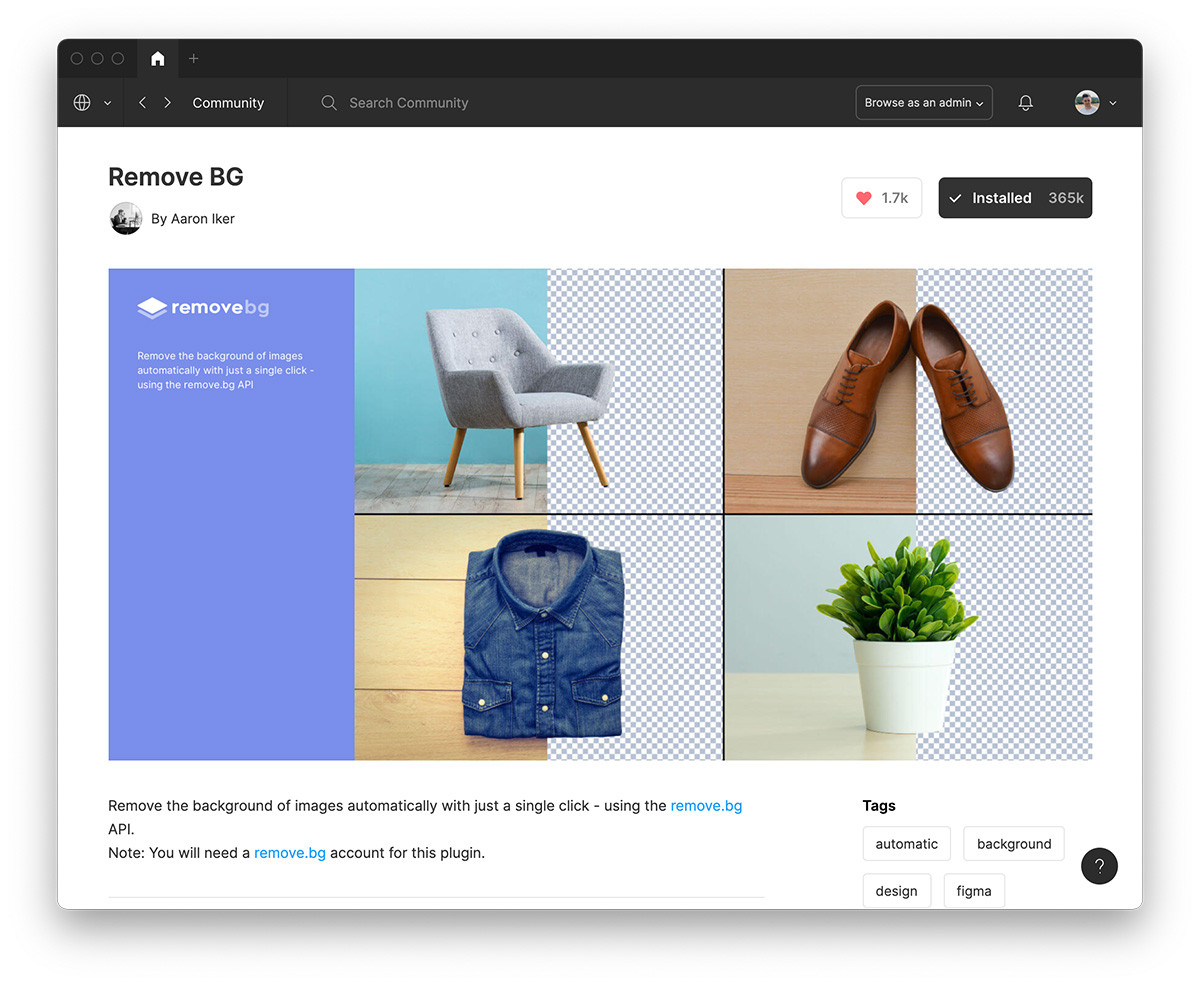Open remove.bg account link in note
The width and height of the screenshot is (1200, 985).
click(290, 853)
